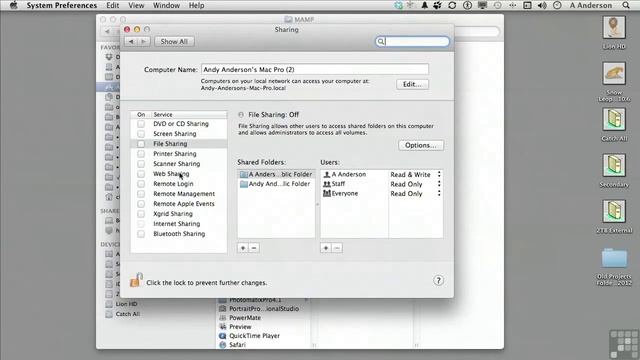
Task: Open Spotlight search in menu bar
Action: (x=626, y=5)
